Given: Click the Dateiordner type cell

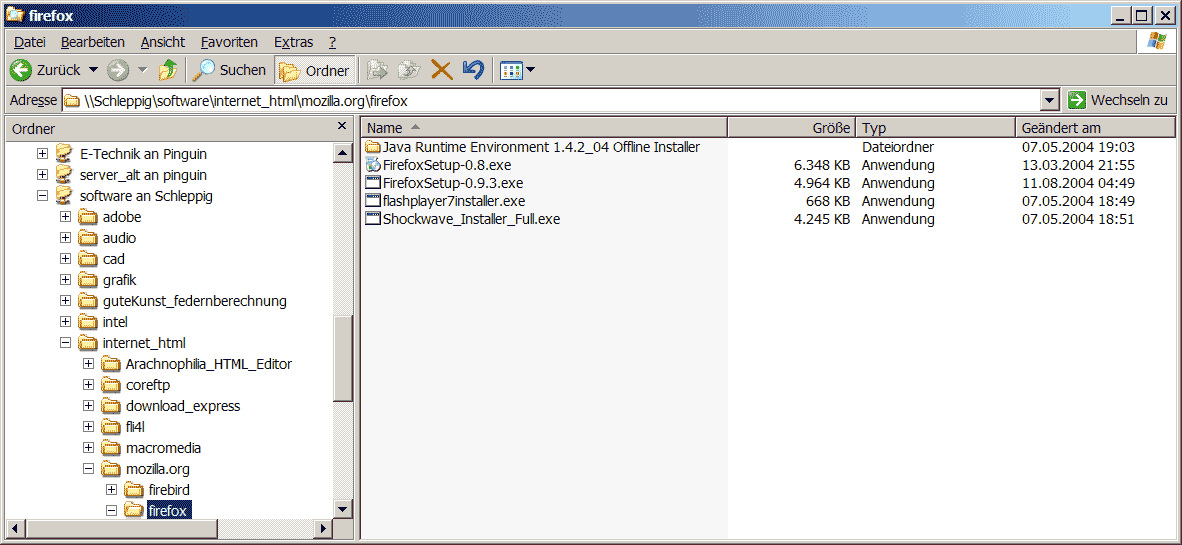Looking at the screenshot, I should [x=898, y=147].
